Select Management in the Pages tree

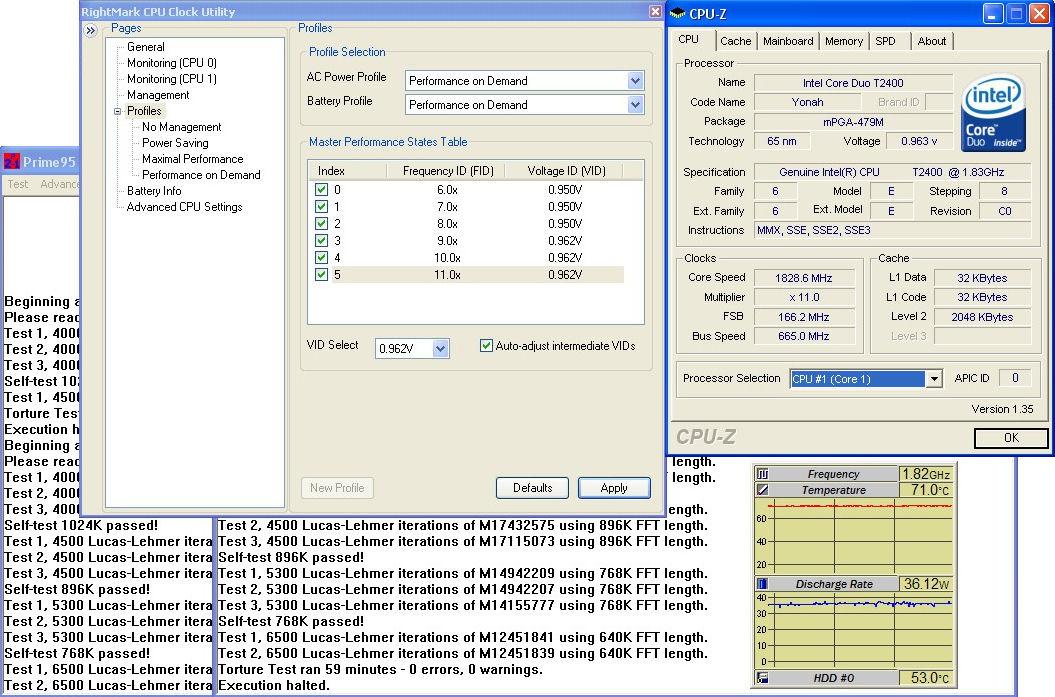click(x=158, y=95)
